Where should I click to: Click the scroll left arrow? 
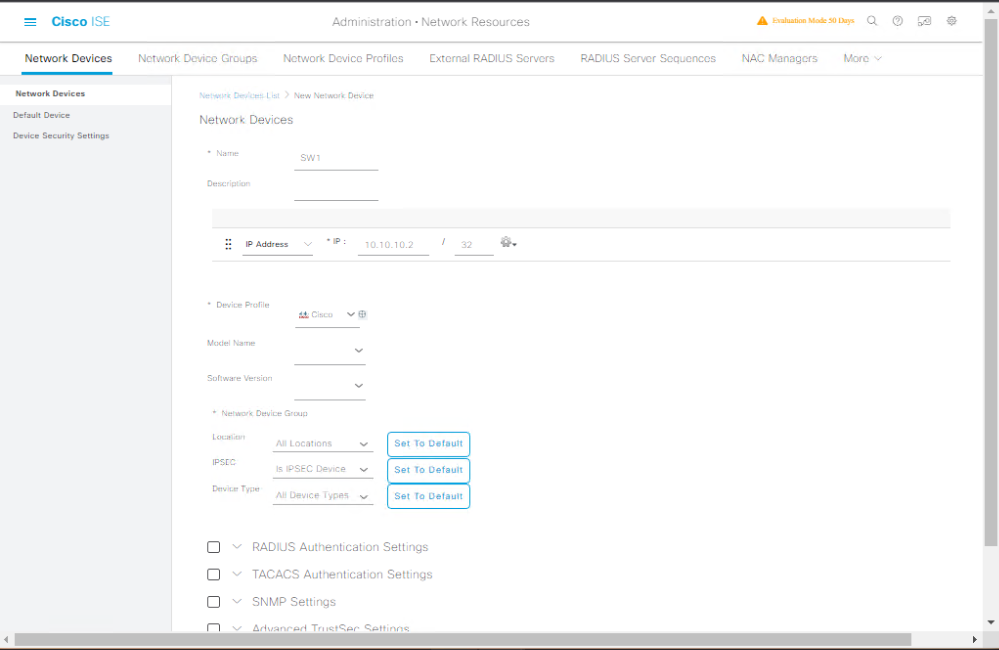point(6,639)
